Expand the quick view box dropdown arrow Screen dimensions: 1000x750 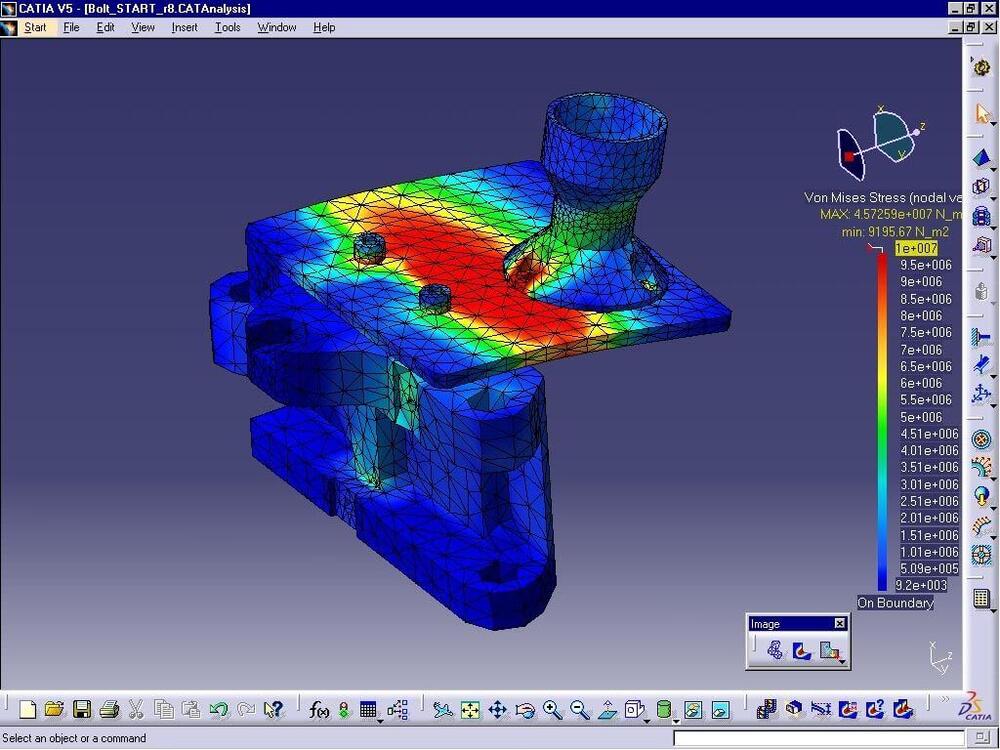[648, 719]
